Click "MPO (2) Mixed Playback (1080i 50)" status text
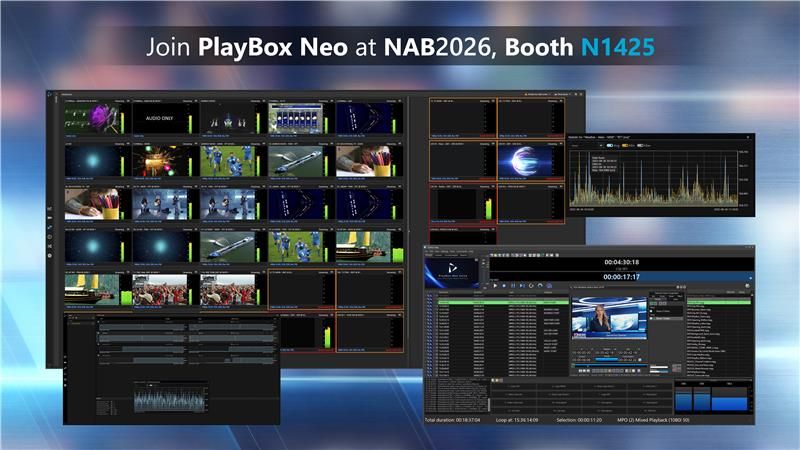This screenshot has height=450, width=800. [x=653, y=420]
